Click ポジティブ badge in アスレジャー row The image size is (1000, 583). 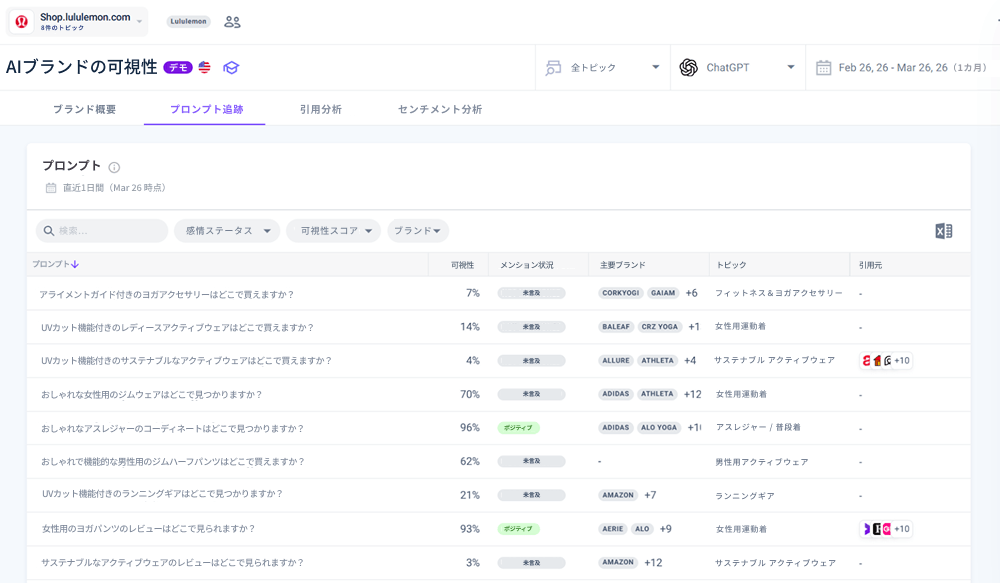518,428
